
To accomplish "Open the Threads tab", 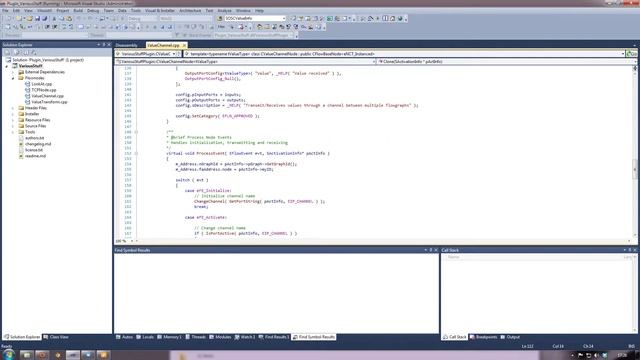I will 196,337.
